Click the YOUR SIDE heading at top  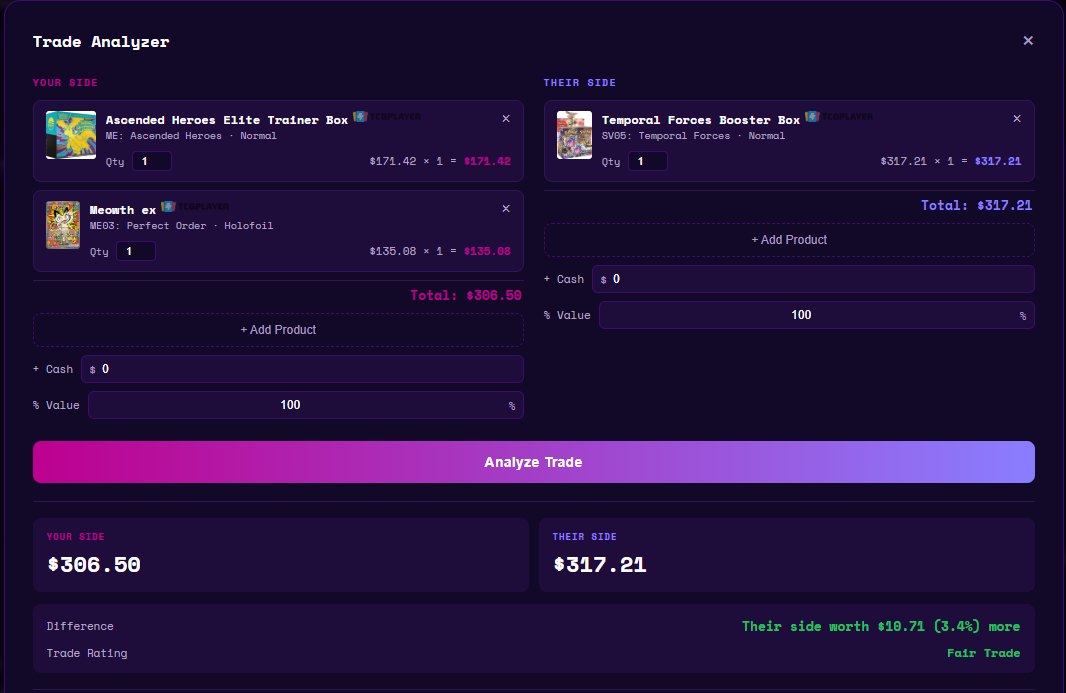pos(65,82)
